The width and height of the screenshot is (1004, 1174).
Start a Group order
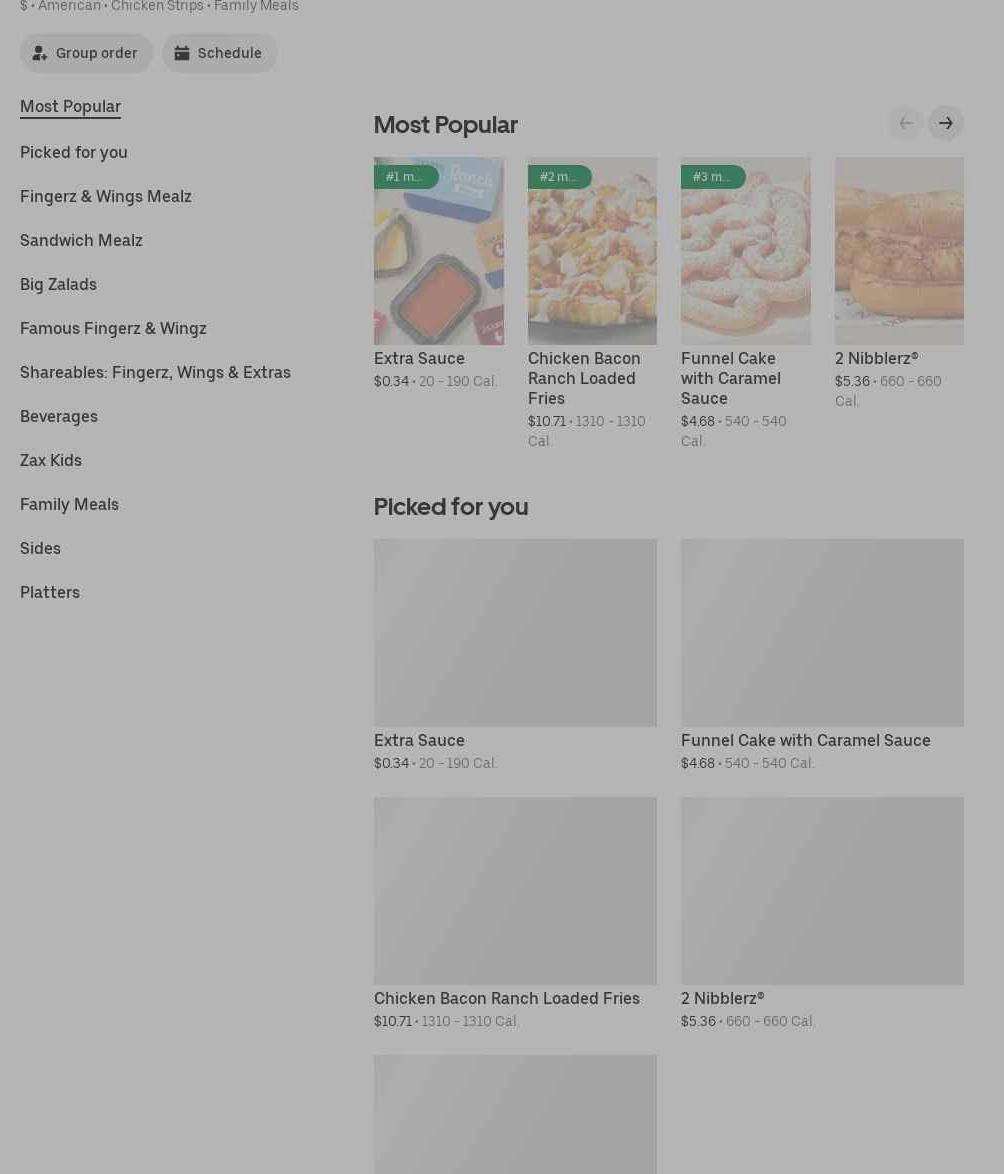click(86, 53)
